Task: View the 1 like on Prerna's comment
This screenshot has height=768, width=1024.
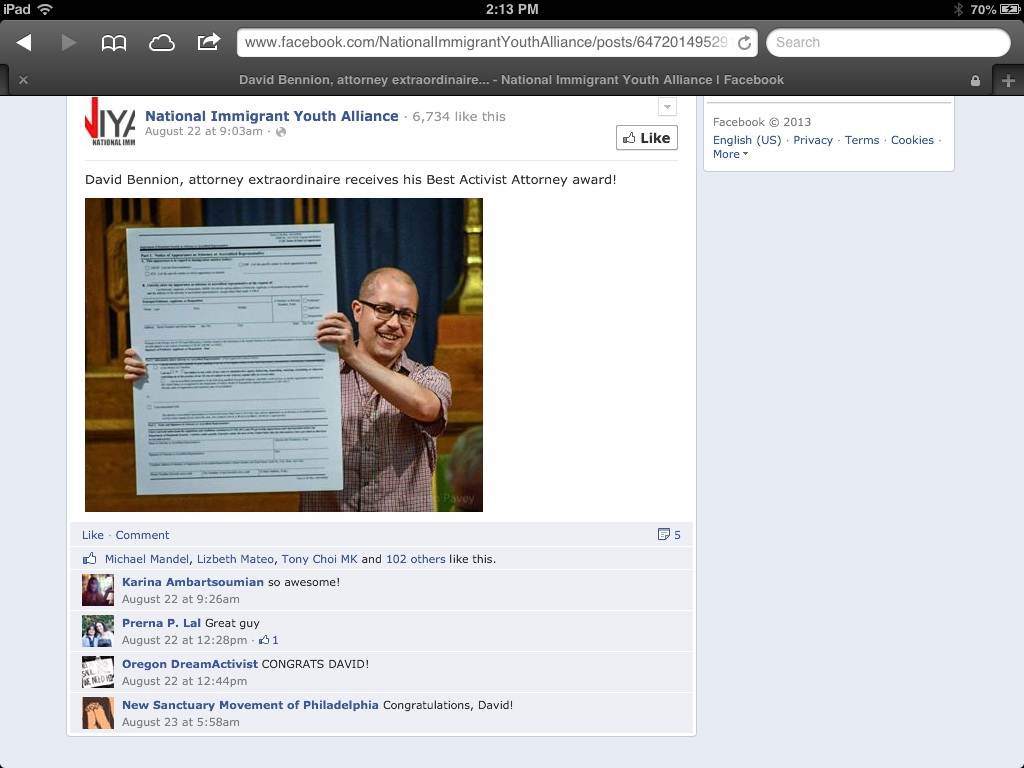Action: click(268, 640)
